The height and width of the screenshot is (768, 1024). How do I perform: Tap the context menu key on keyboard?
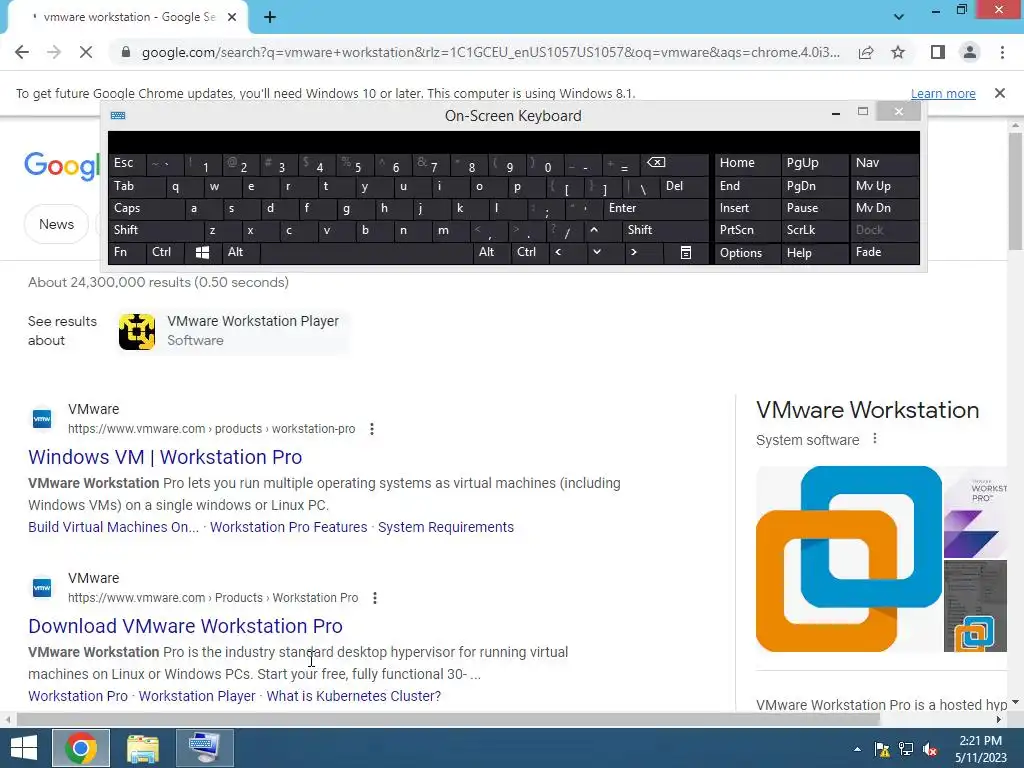pos(686,253)
